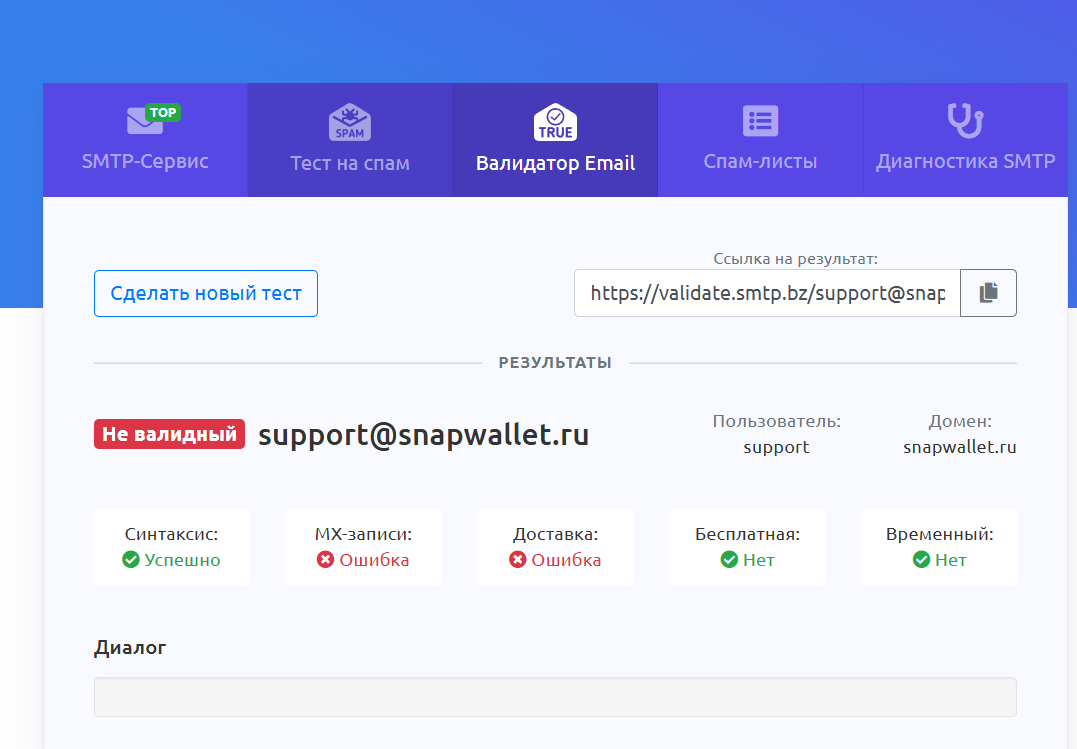
Task: Select the stethoscope icon for Диагностика SMTP
Action: pyautogui.click(x=965, y=120)
